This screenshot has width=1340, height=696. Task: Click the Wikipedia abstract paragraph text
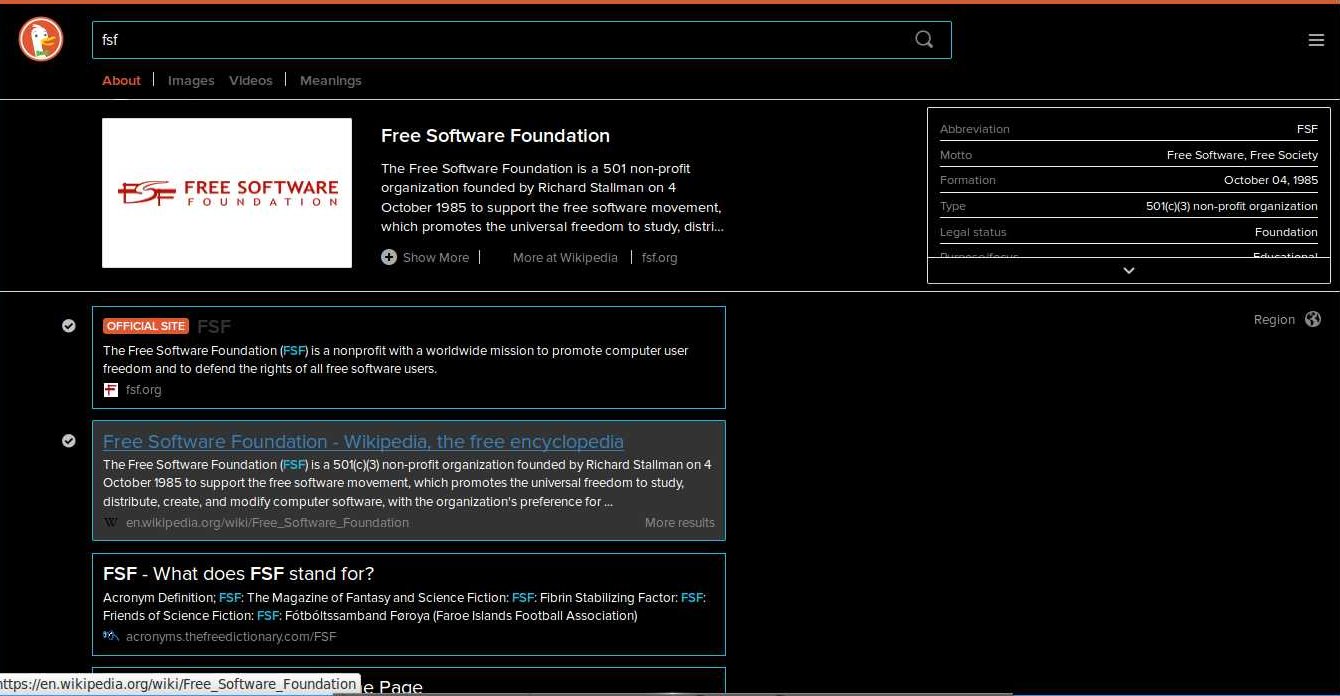point(551,197)
